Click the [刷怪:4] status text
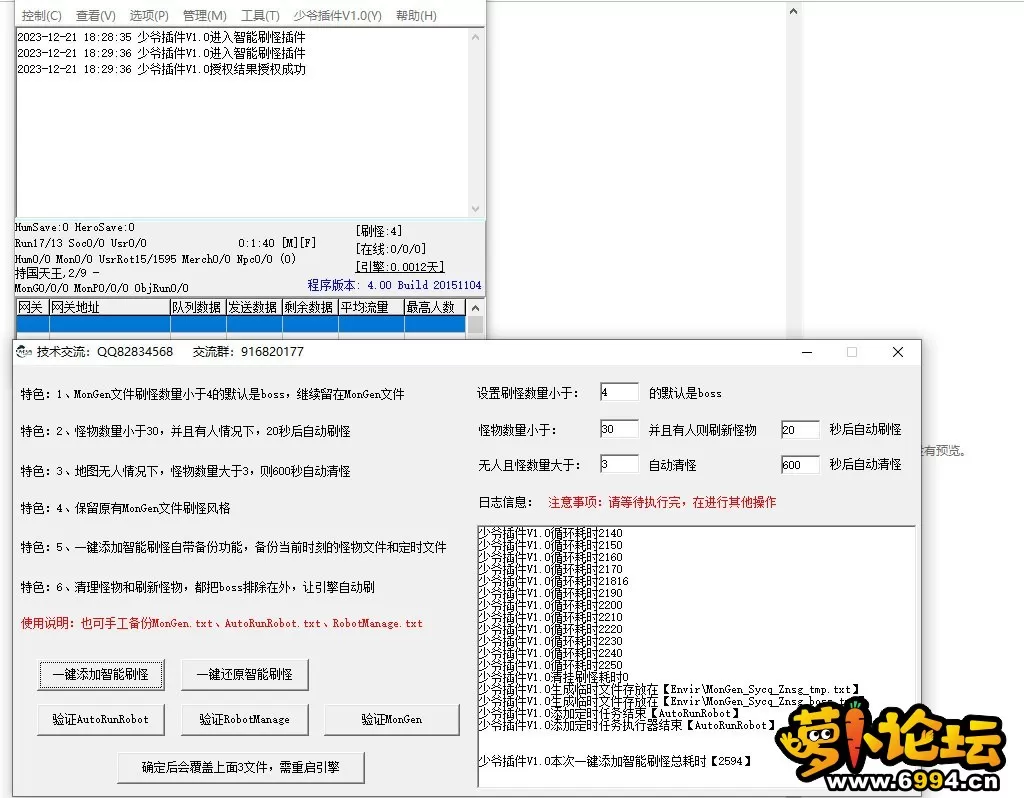This screenshot has height=798, width=1024. (379, 231)
